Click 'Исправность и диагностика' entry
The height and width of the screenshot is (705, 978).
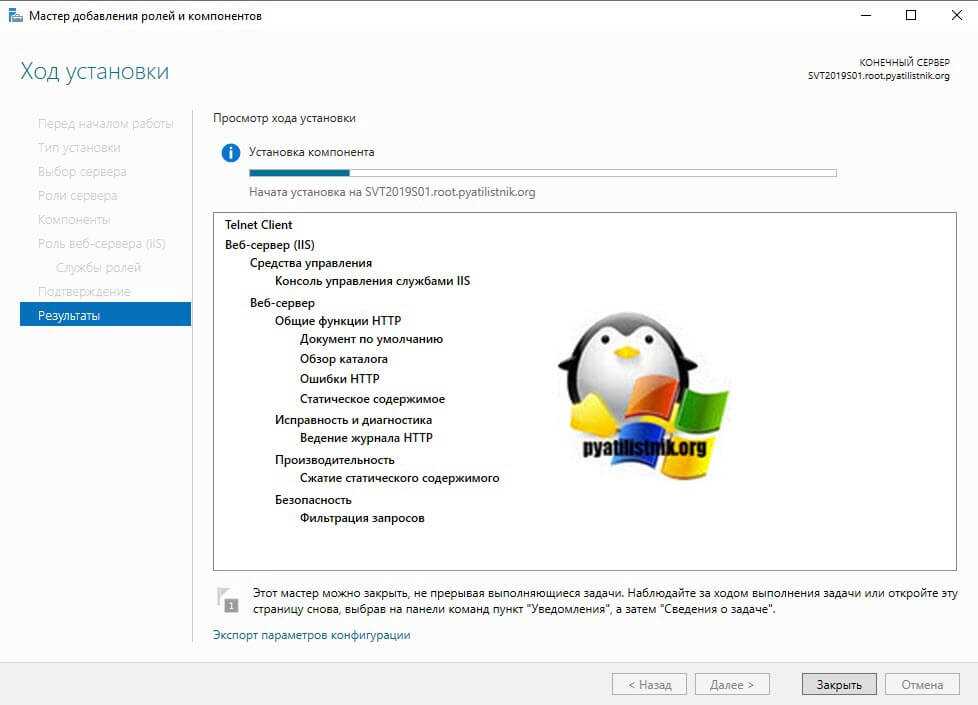[x=353, y=420]
